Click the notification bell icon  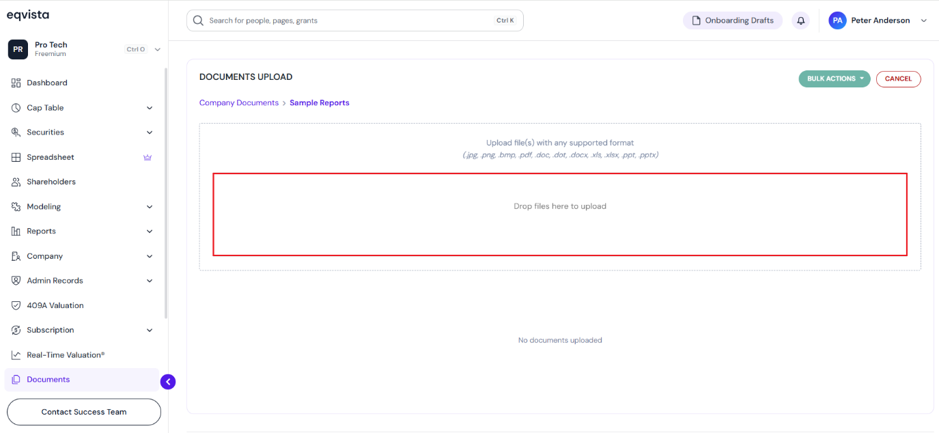[801, 20]
